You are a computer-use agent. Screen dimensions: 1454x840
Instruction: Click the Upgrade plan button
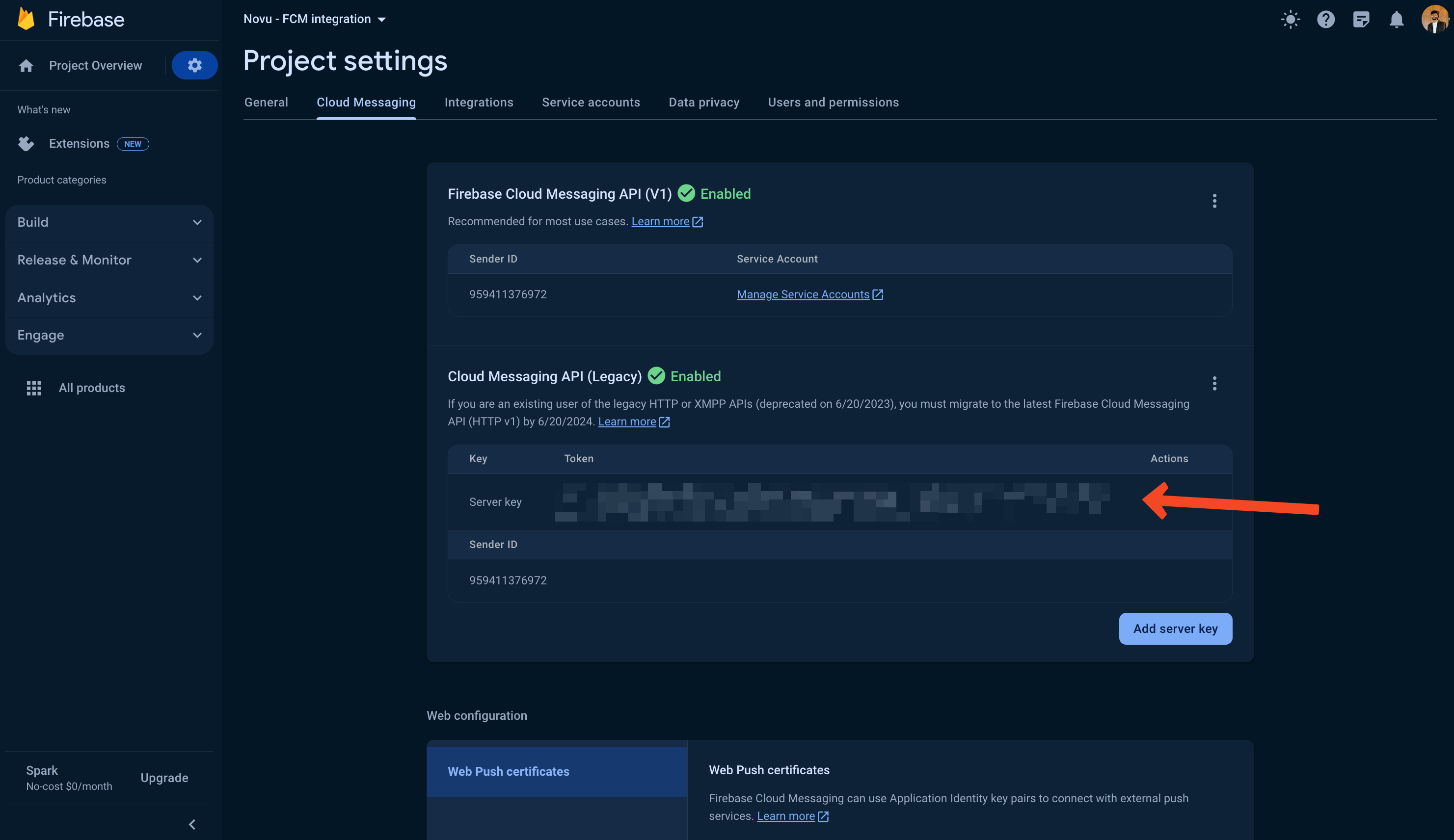[164, 778]
